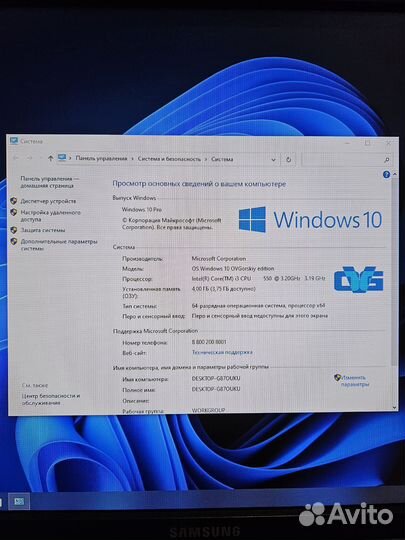Open Настройка удаленного доступа
This screenshot has height=540, width=405.
pyautogui.click(x=50, y=216)
